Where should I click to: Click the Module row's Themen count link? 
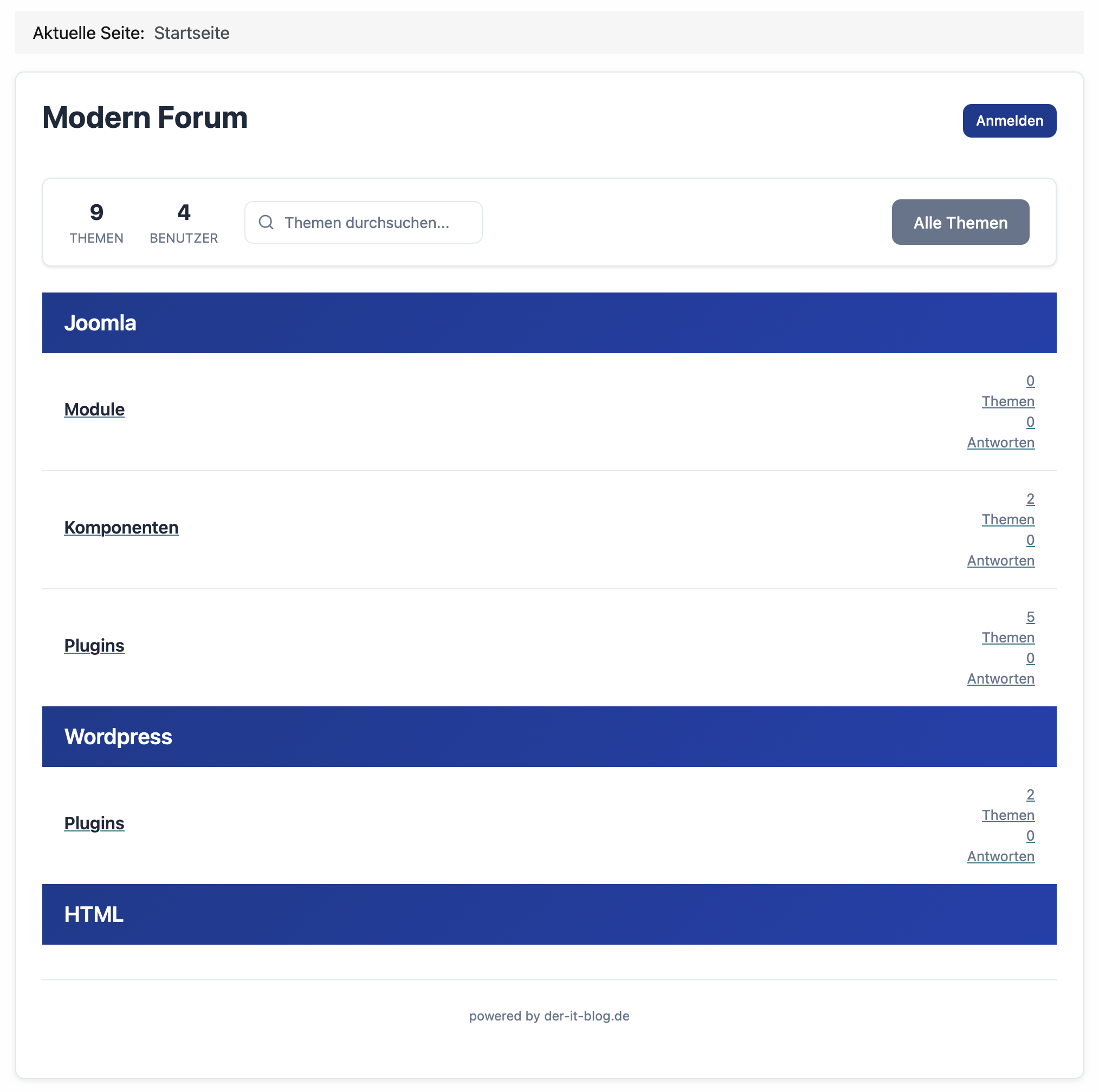1007,401
